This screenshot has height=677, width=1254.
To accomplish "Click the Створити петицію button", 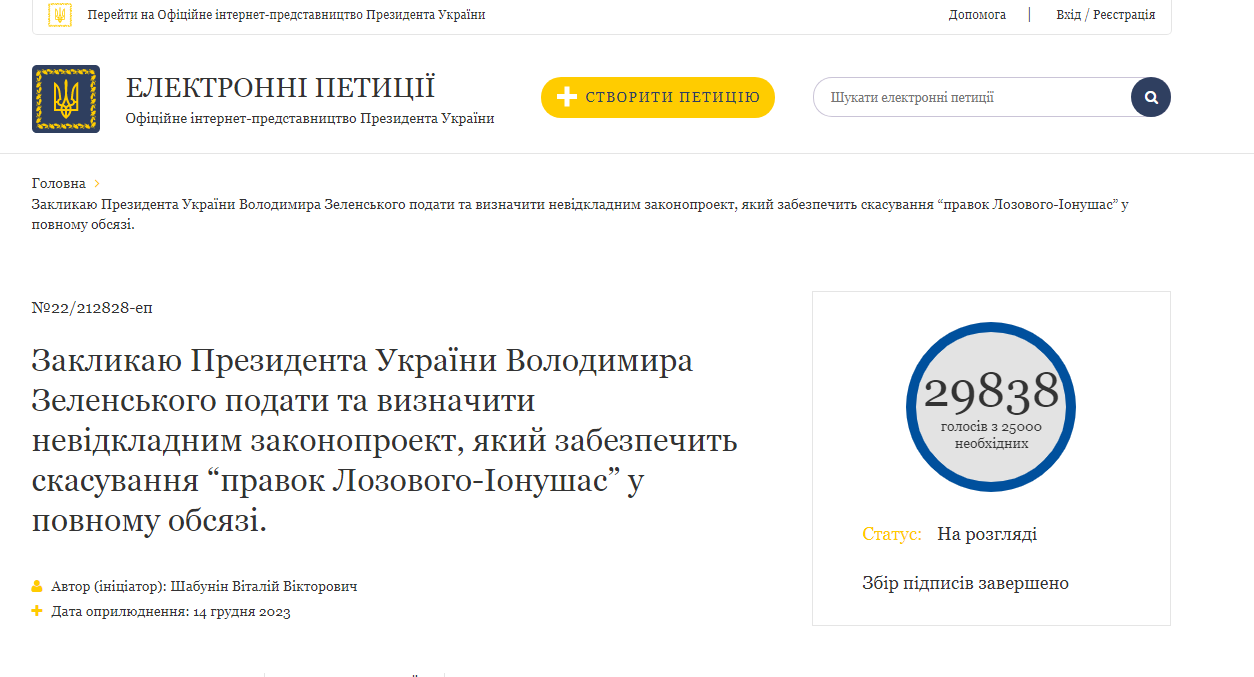I will [658, 97].
